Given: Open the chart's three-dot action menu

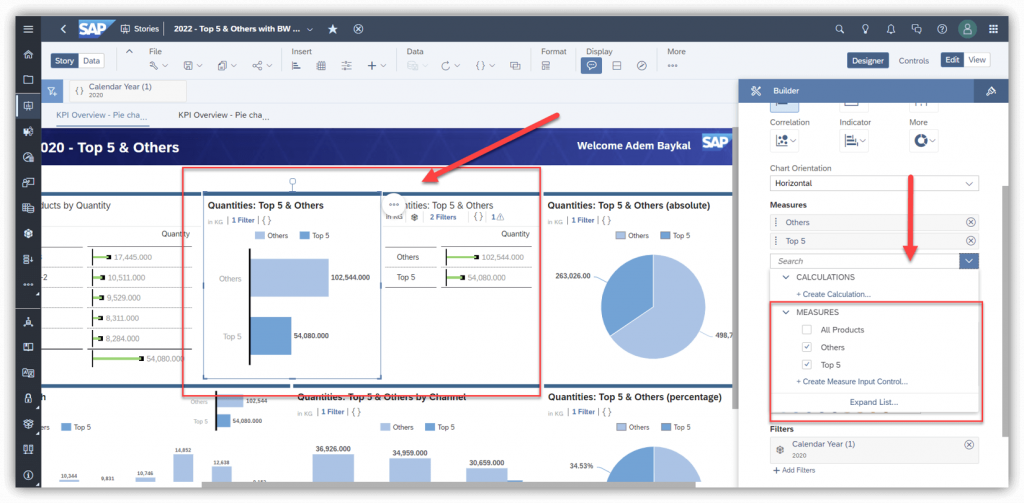Looking at the screenshot, I should [393, 204].
